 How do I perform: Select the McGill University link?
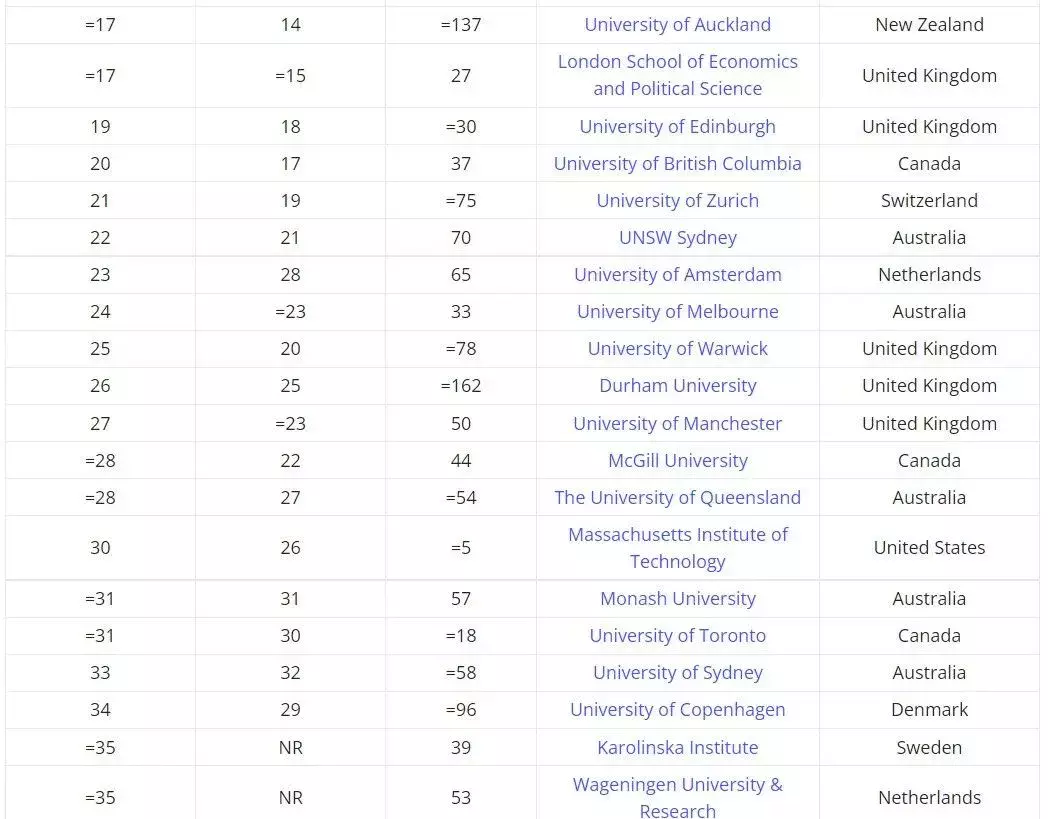pos(677,461)
